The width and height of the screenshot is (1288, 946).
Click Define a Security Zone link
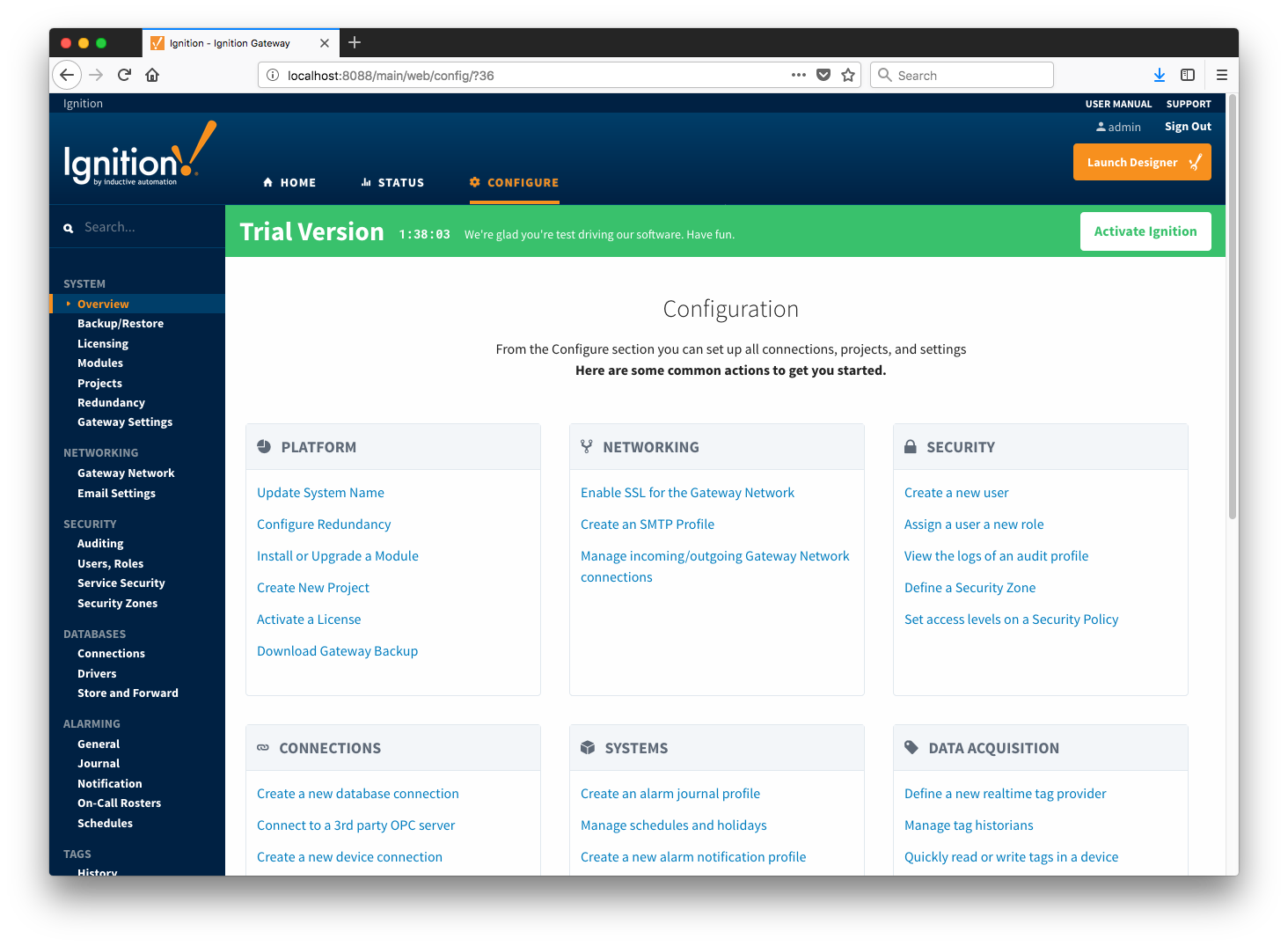[970, 588]
